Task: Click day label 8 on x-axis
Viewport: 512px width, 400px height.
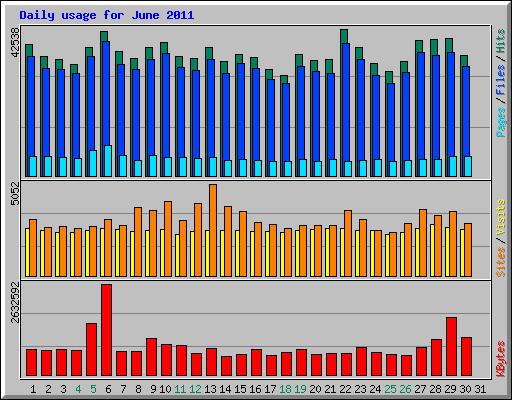Action: coord(138,389)
